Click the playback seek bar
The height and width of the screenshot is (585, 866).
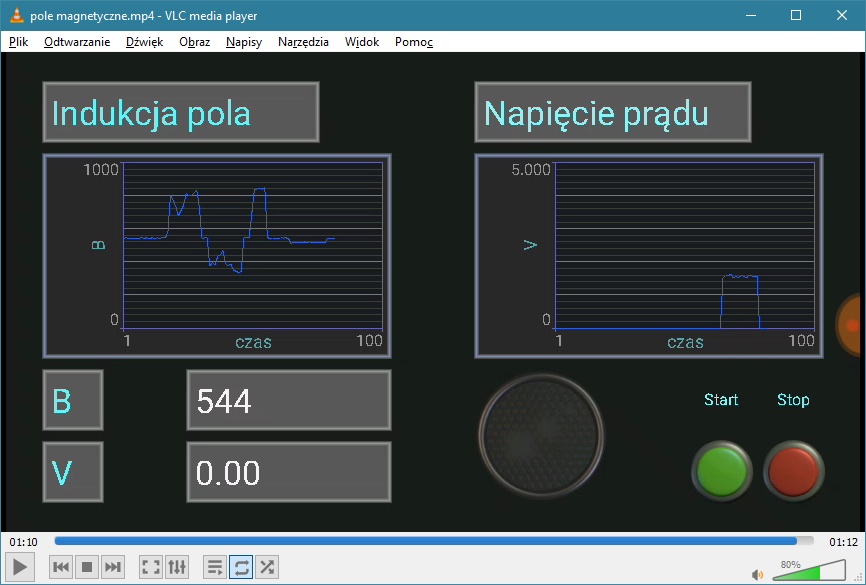pos(434,541)
